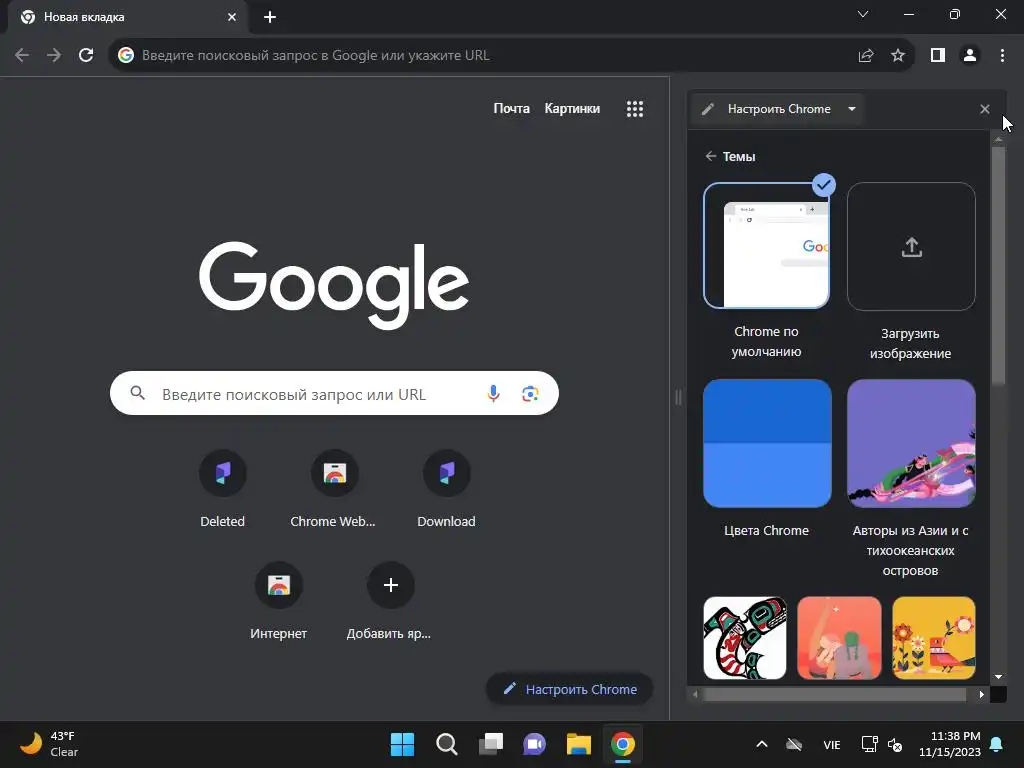
Task: Open the Chat app on taskbar
Action: click(534, 744)
